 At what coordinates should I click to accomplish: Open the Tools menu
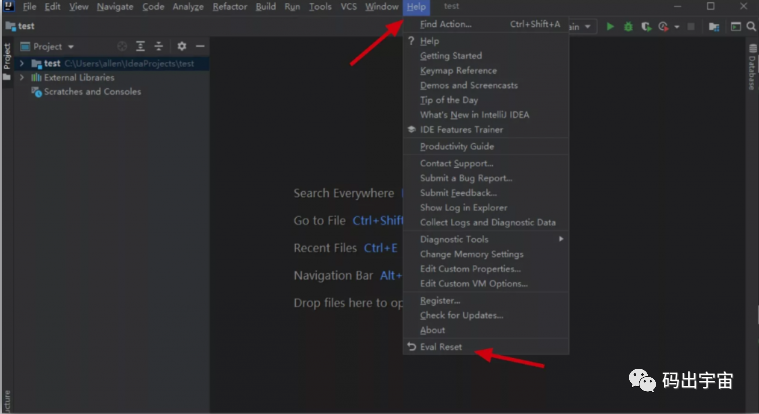click(320, 7)
